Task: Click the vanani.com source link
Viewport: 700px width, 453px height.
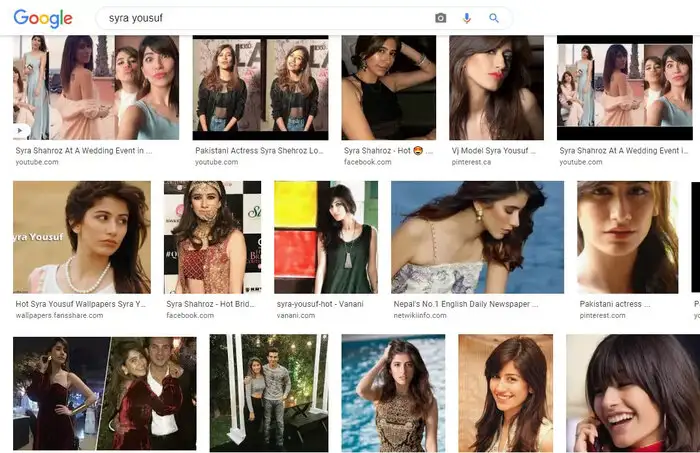Action: [x=295, y=315]
